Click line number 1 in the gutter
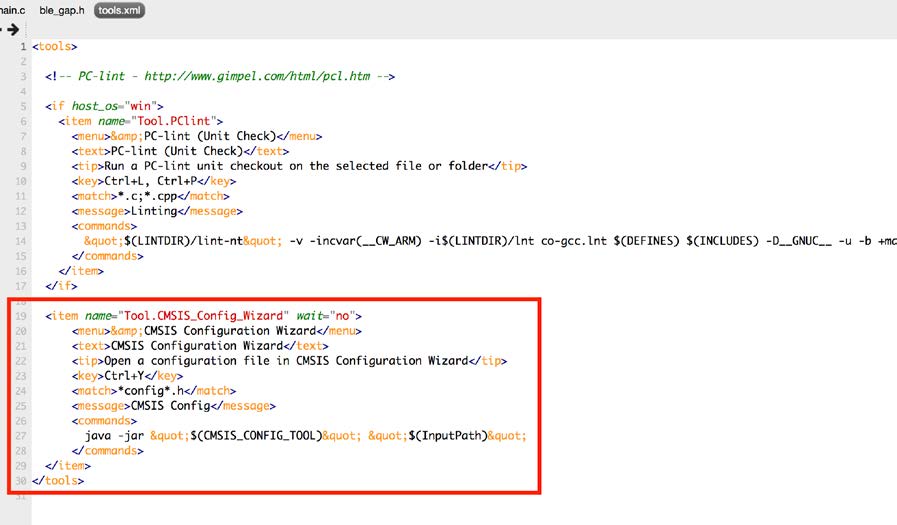The image size is (897, 525). click(x=23, y=46)
